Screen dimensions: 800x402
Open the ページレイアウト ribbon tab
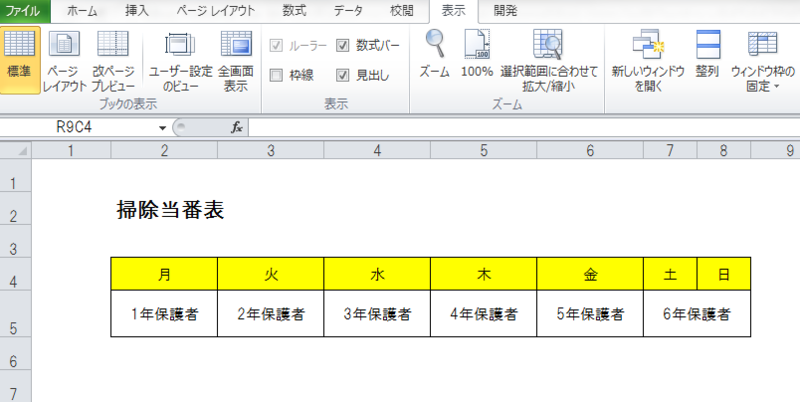[215, 11]
